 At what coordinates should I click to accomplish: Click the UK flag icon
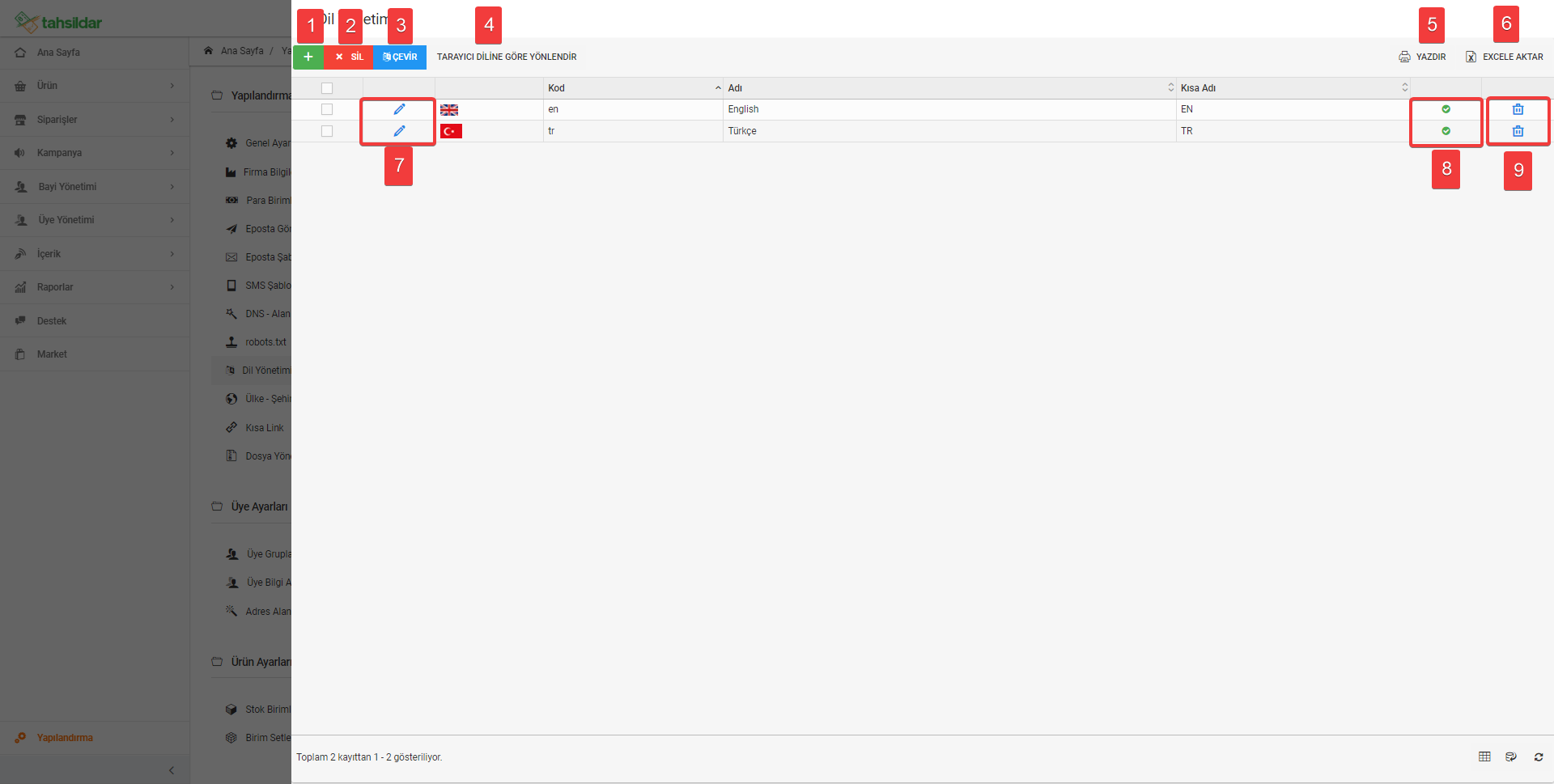449,110
